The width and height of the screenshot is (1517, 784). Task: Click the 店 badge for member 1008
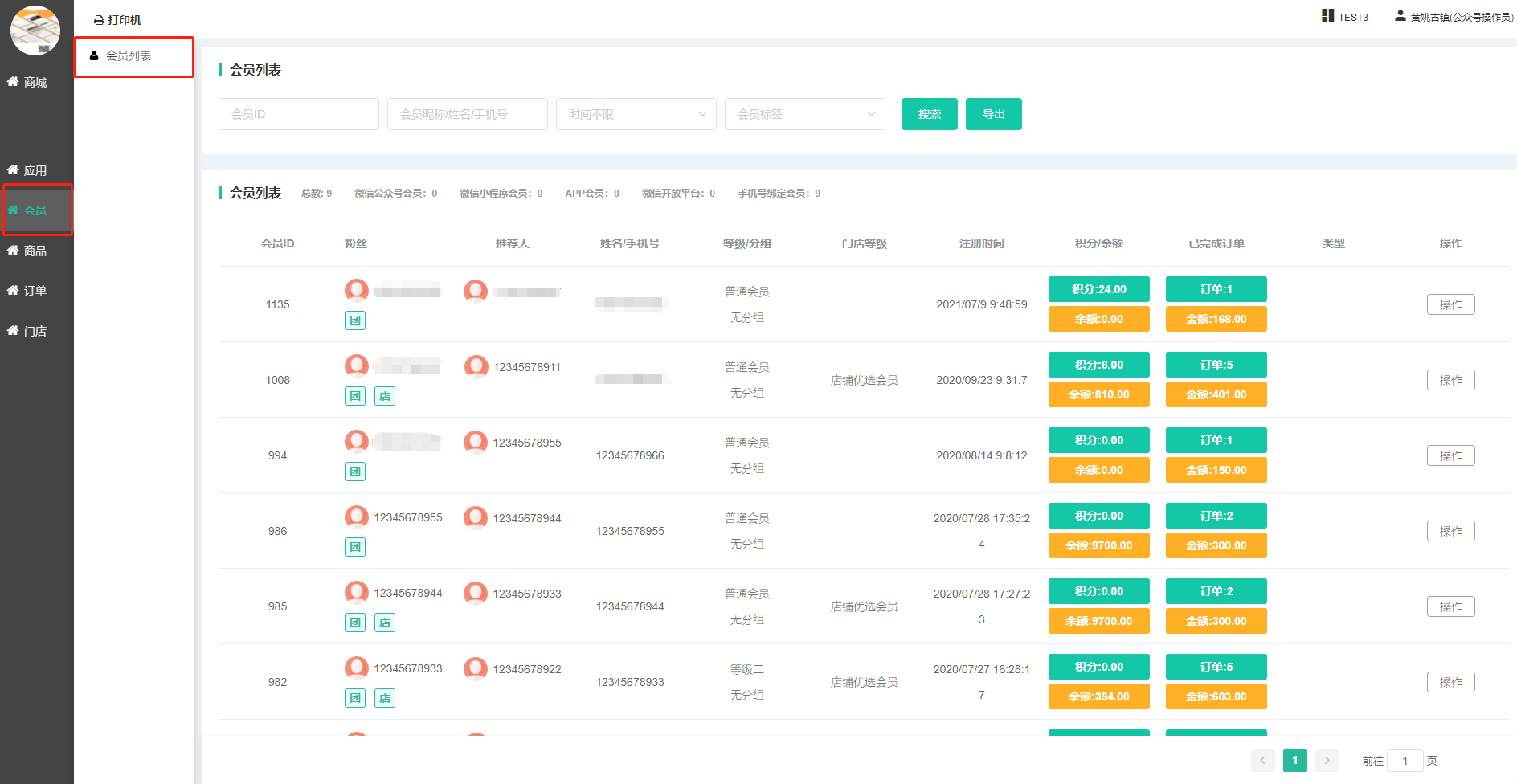385,396
